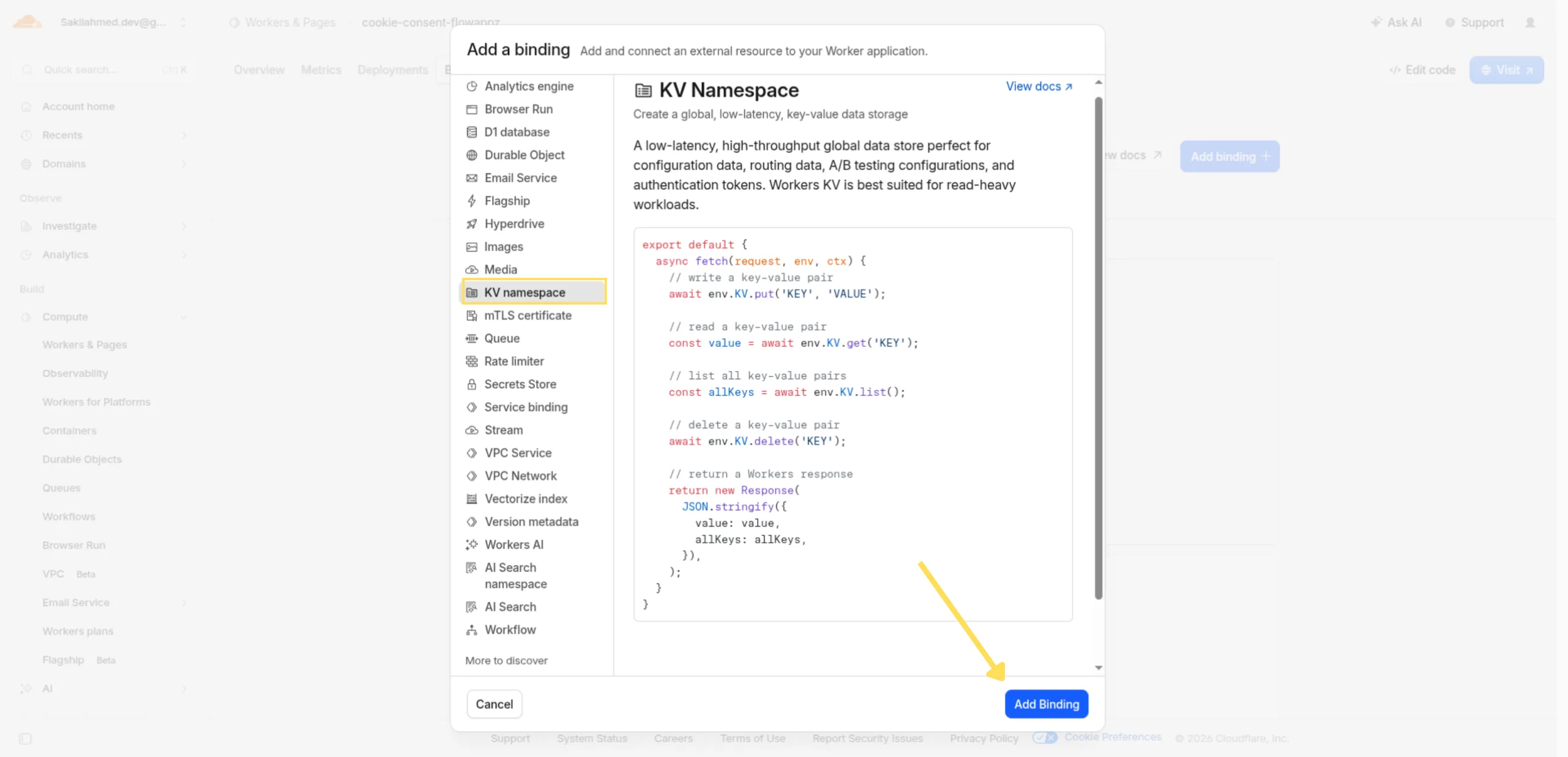Click the Media cloud icon
Viewport: 1568px width, 757px height.
pyautogui.click(x=471, y=270)
